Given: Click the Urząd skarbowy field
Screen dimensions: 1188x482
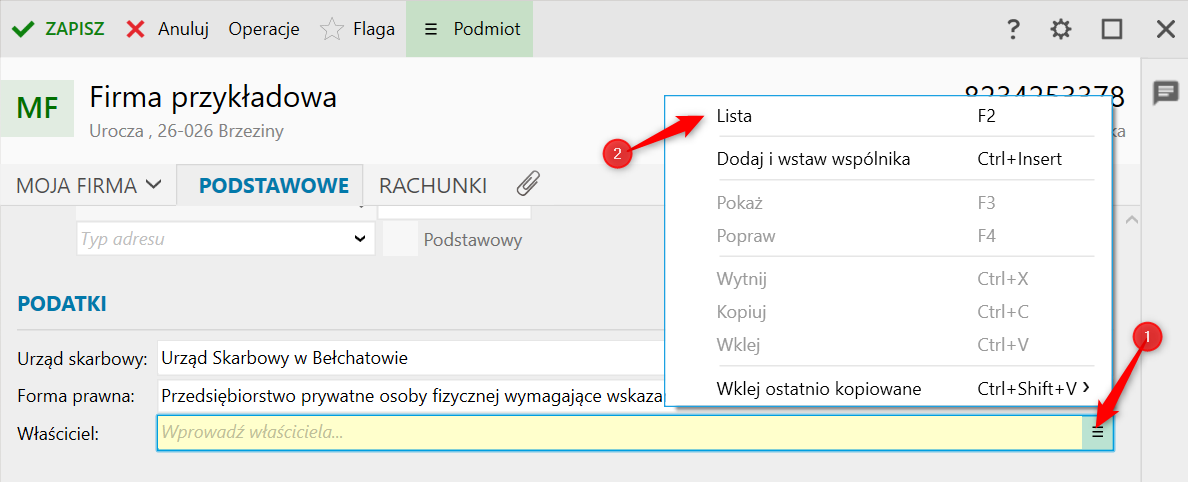Looking at the screenshot, I should [x=411, y=358].
